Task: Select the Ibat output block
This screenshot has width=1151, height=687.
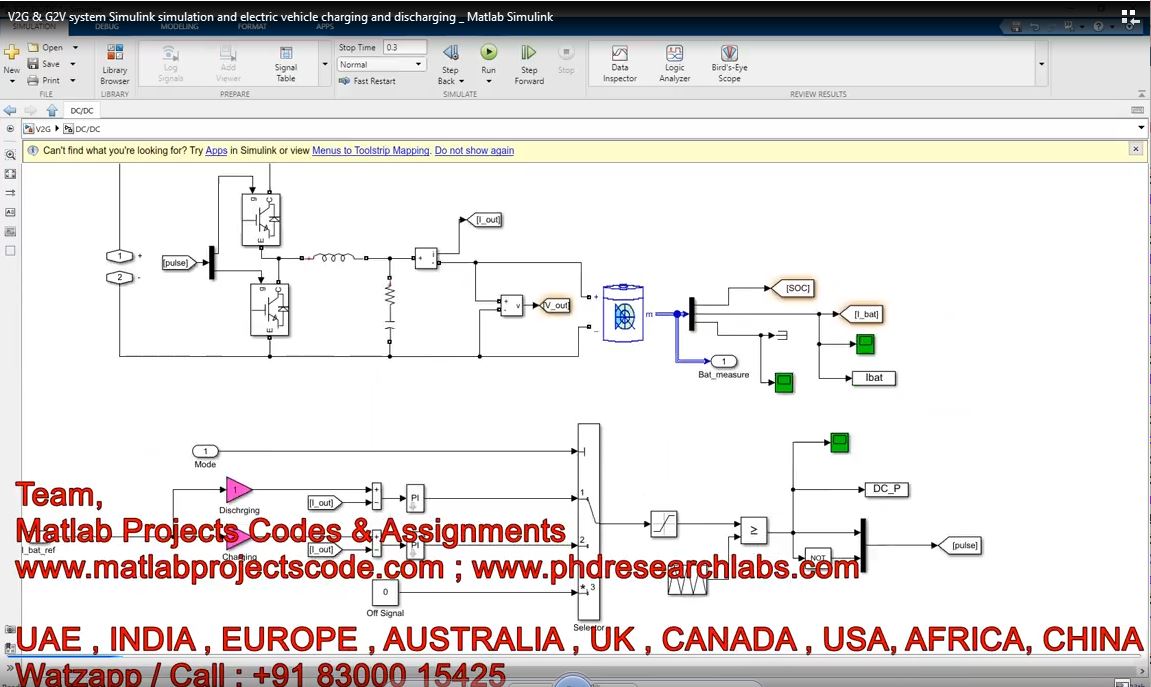Action: (874, 378)
